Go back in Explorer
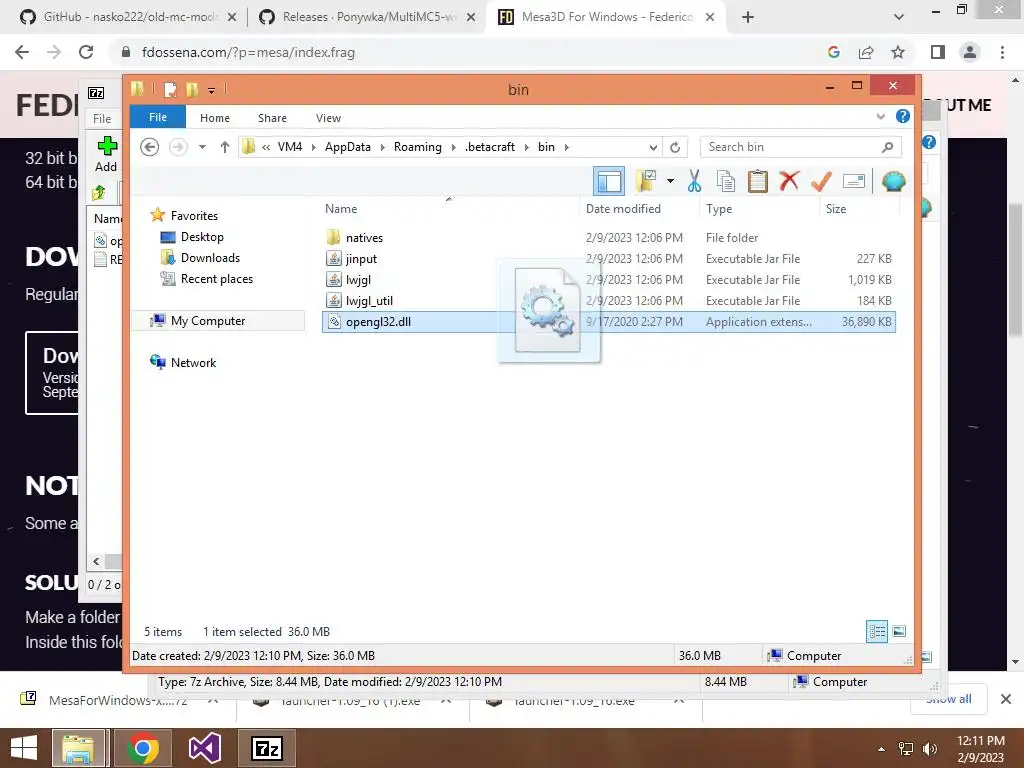Viewport: 1024px width, 768px height. 150,147
